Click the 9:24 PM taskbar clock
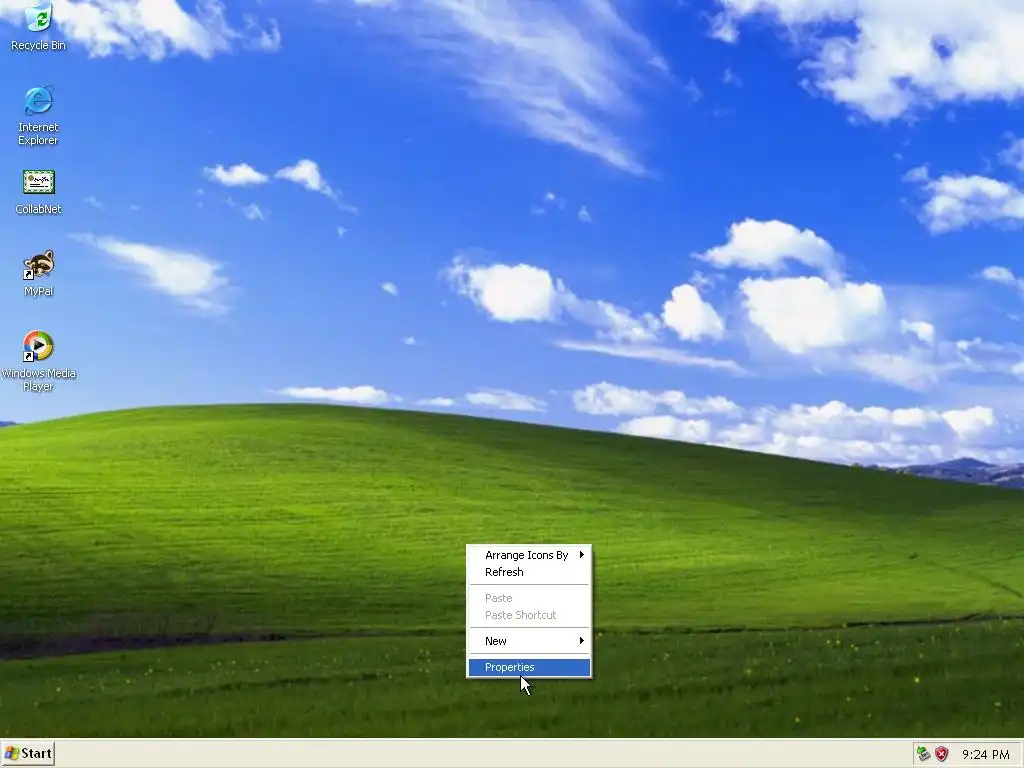This screenshot has height=768, width=1024. 985,754
